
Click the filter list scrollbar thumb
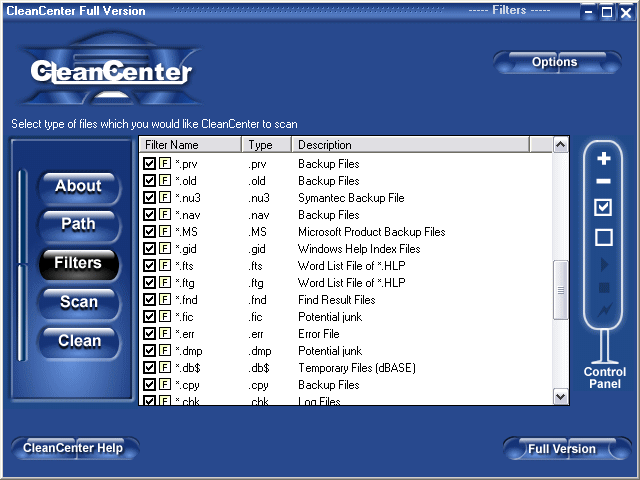(x=561, y=290)
